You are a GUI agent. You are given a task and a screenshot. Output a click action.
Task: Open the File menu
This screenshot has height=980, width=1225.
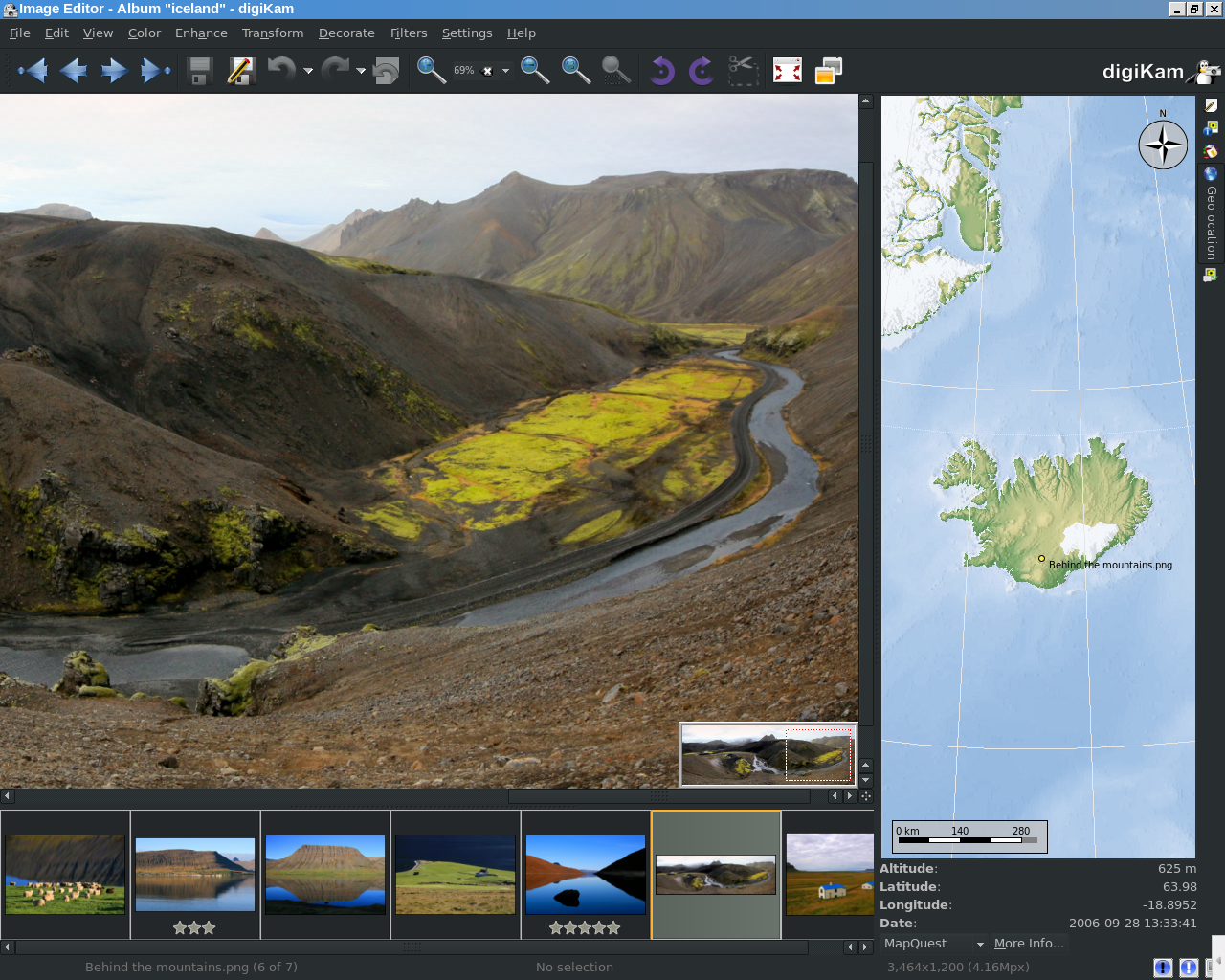[x=20, y=33]
